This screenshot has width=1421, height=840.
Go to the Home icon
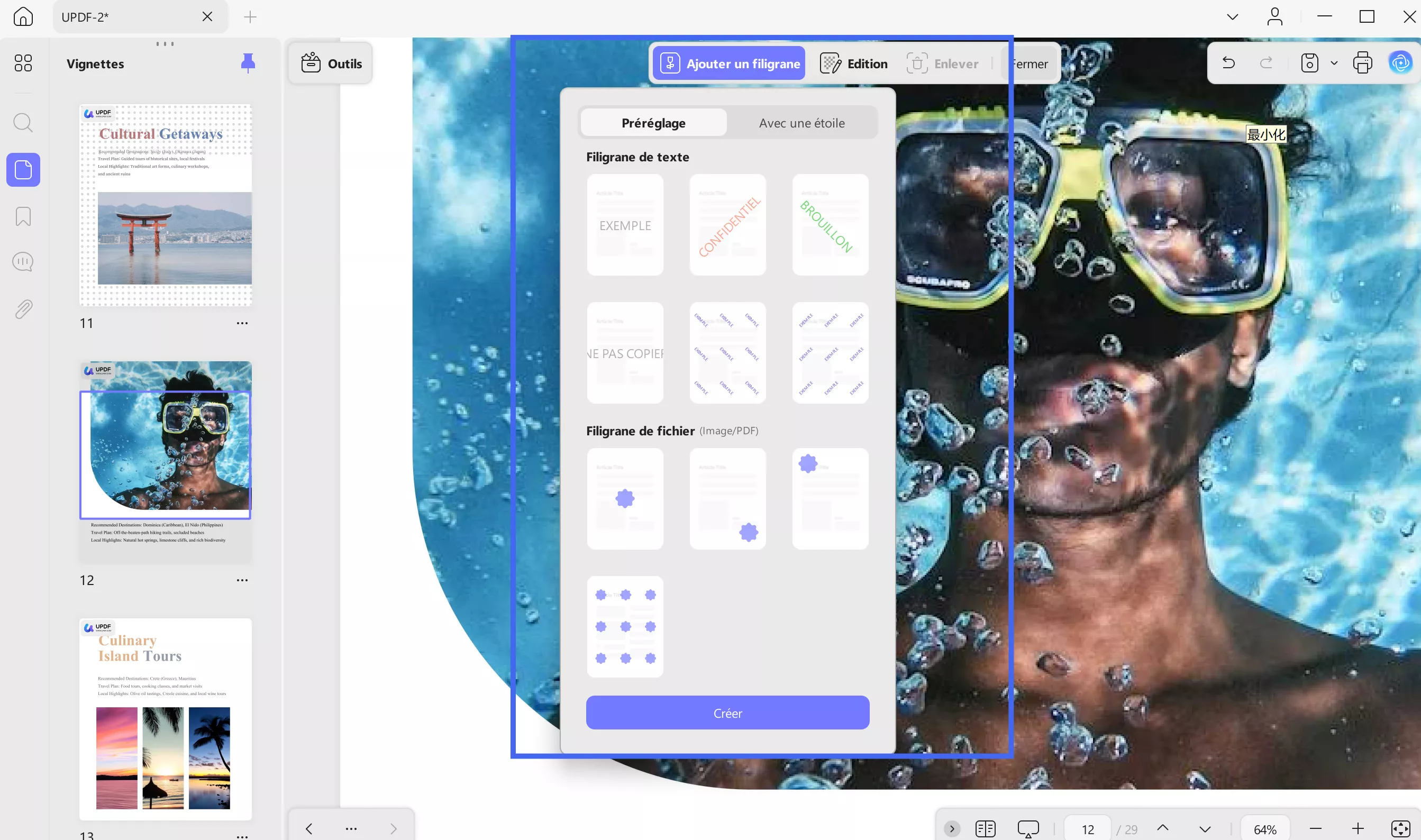[23, 16]
